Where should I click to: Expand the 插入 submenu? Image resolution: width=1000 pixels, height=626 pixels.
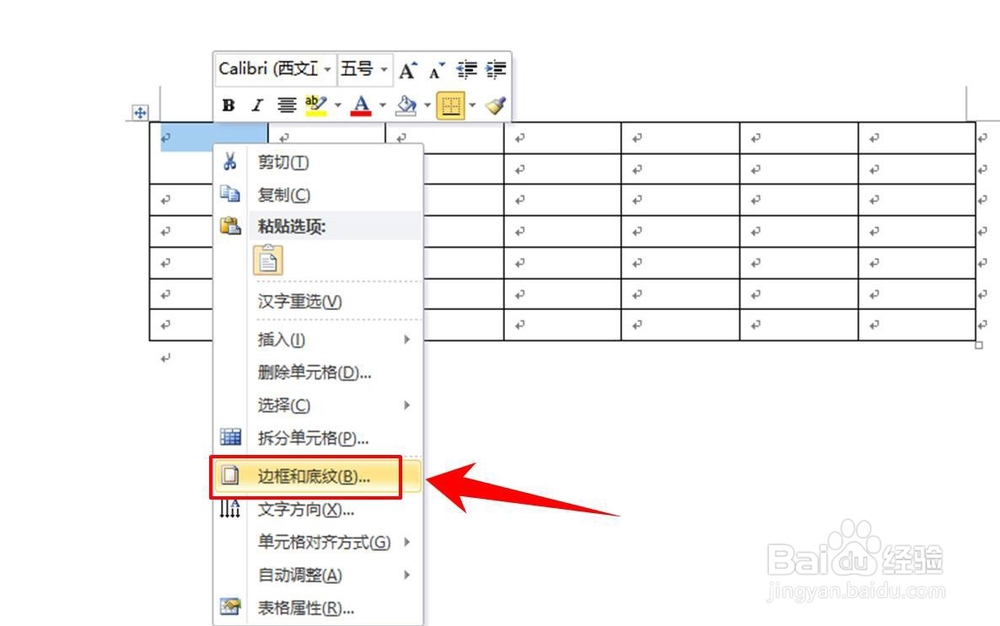280,339
